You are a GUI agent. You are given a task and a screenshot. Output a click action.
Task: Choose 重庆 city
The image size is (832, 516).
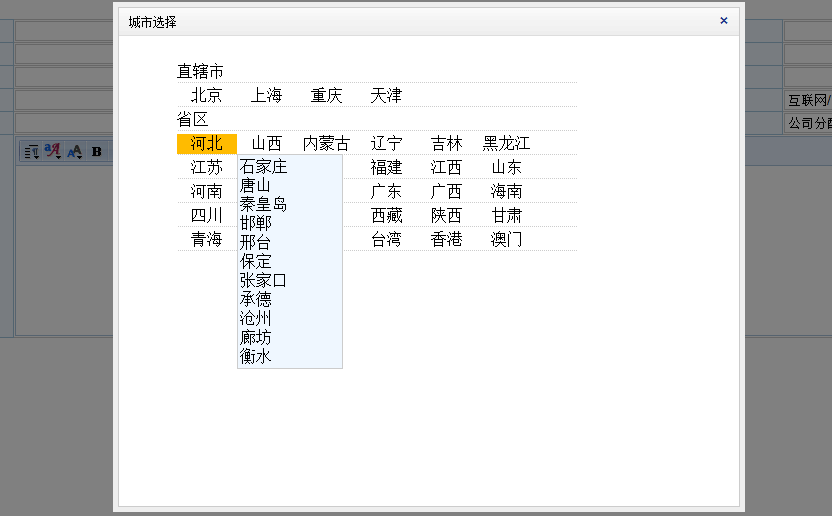click(327, 96)
